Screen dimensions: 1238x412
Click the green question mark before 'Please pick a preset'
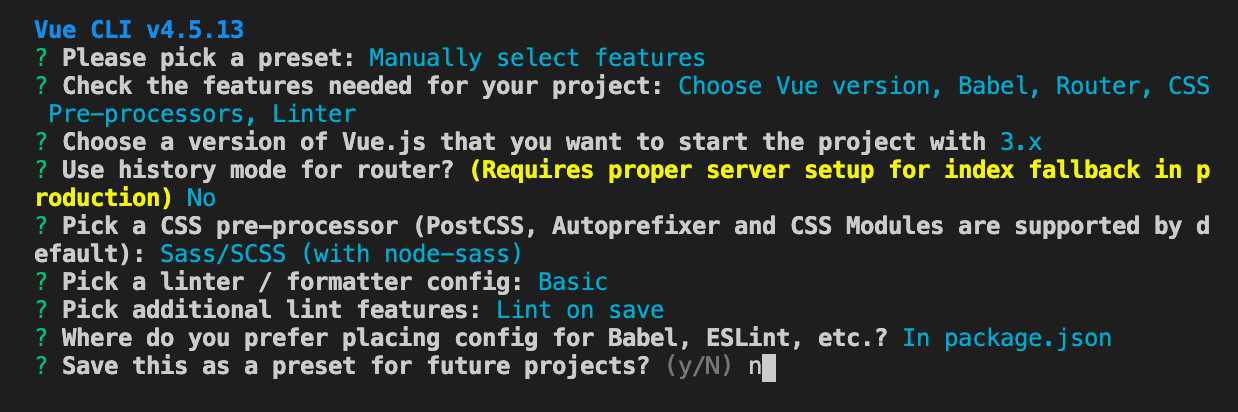(39, 57)
